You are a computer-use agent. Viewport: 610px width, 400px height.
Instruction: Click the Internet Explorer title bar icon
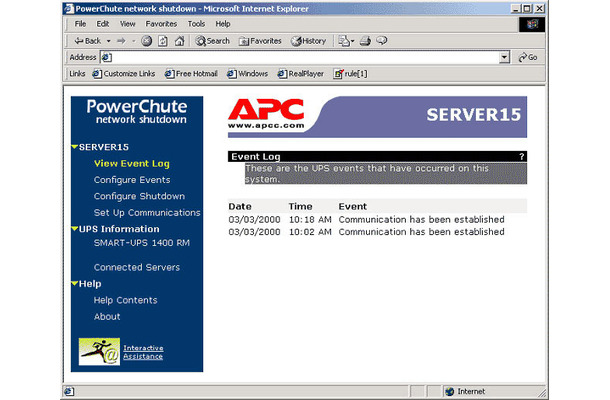69,9
